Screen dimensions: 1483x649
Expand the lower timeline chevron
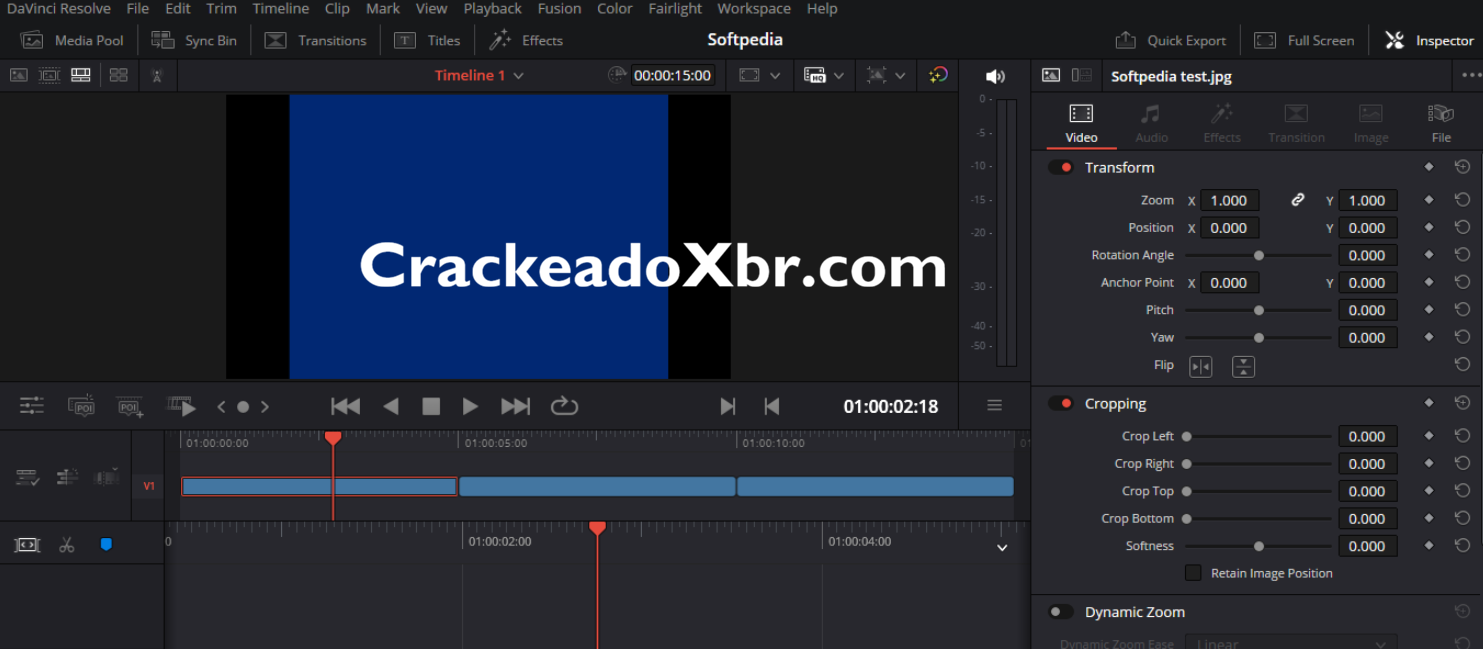tap(1002, 548)
